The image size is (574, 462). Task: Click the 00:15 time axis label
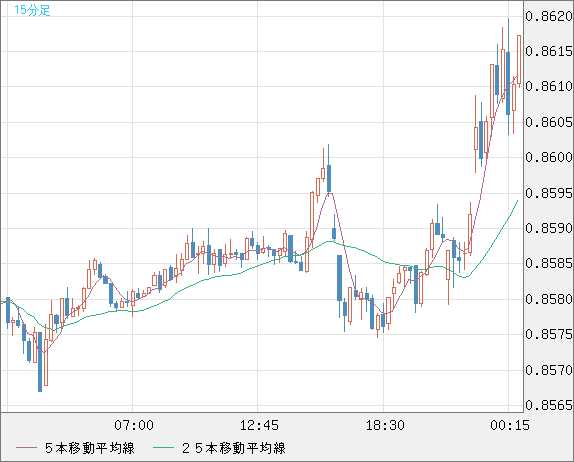[510, 425]
